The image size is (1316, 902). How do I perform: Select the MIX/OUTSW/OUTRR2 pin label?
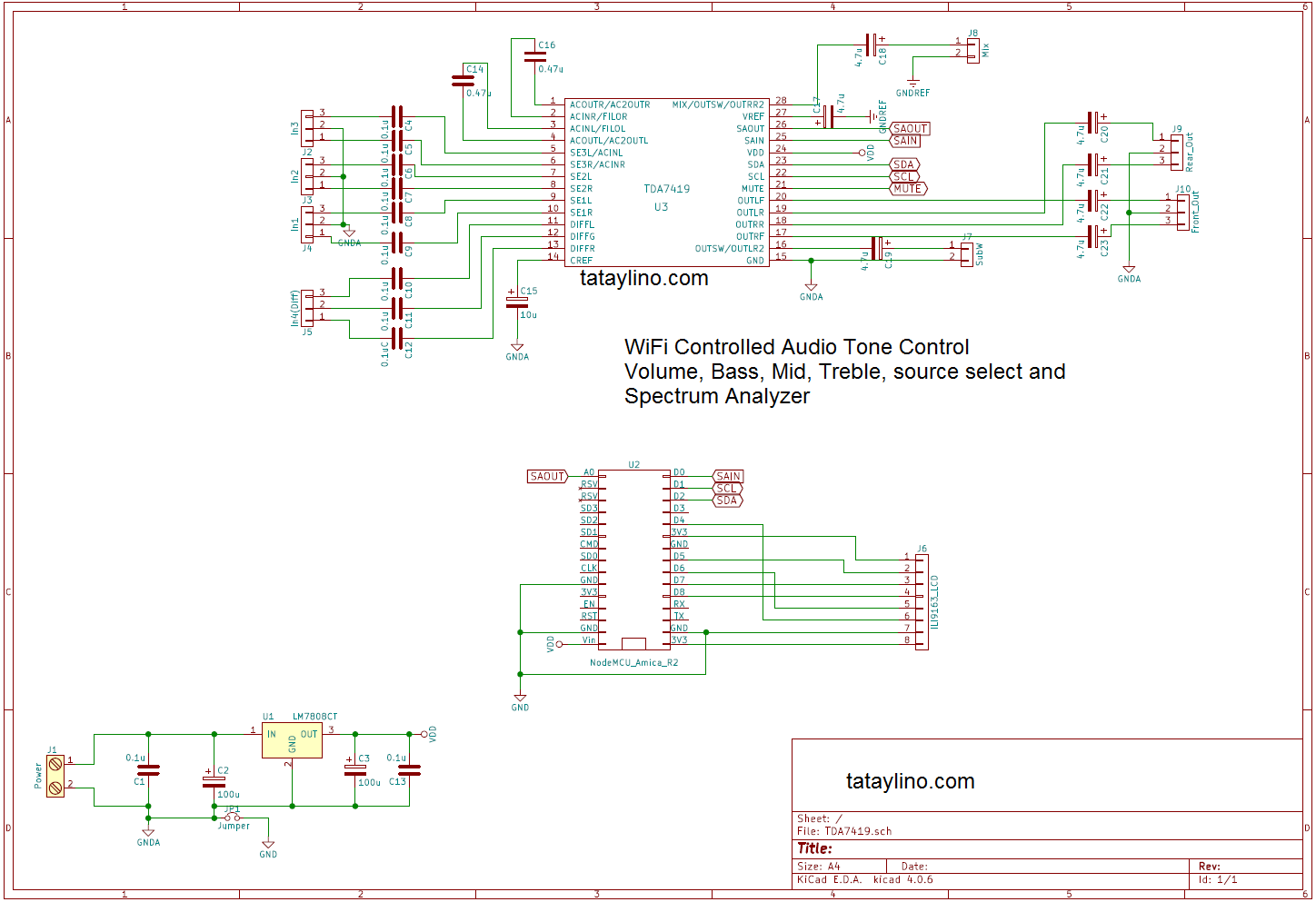pyautogui.click(x=718, y=104)
